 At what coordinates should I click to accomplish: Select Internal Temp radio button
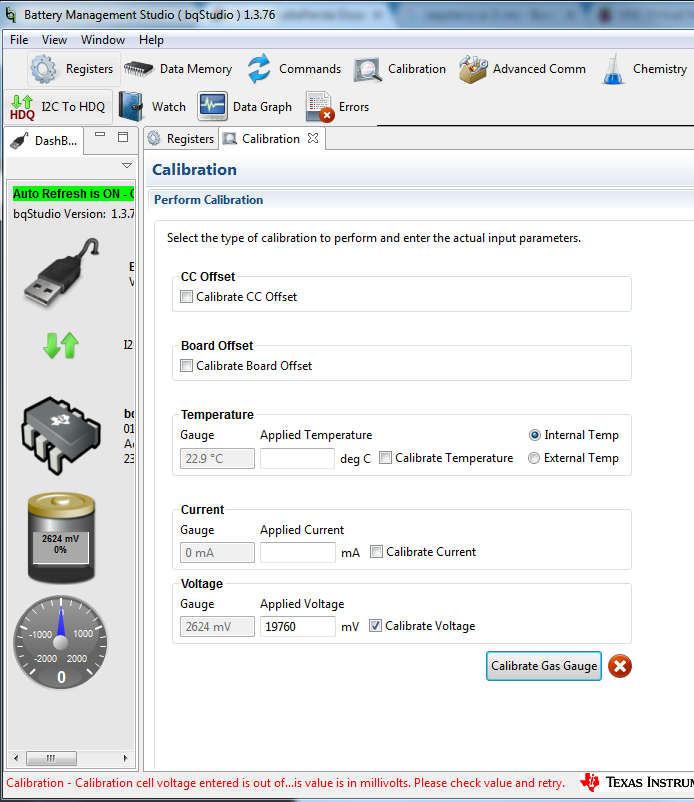pos(534,435)
